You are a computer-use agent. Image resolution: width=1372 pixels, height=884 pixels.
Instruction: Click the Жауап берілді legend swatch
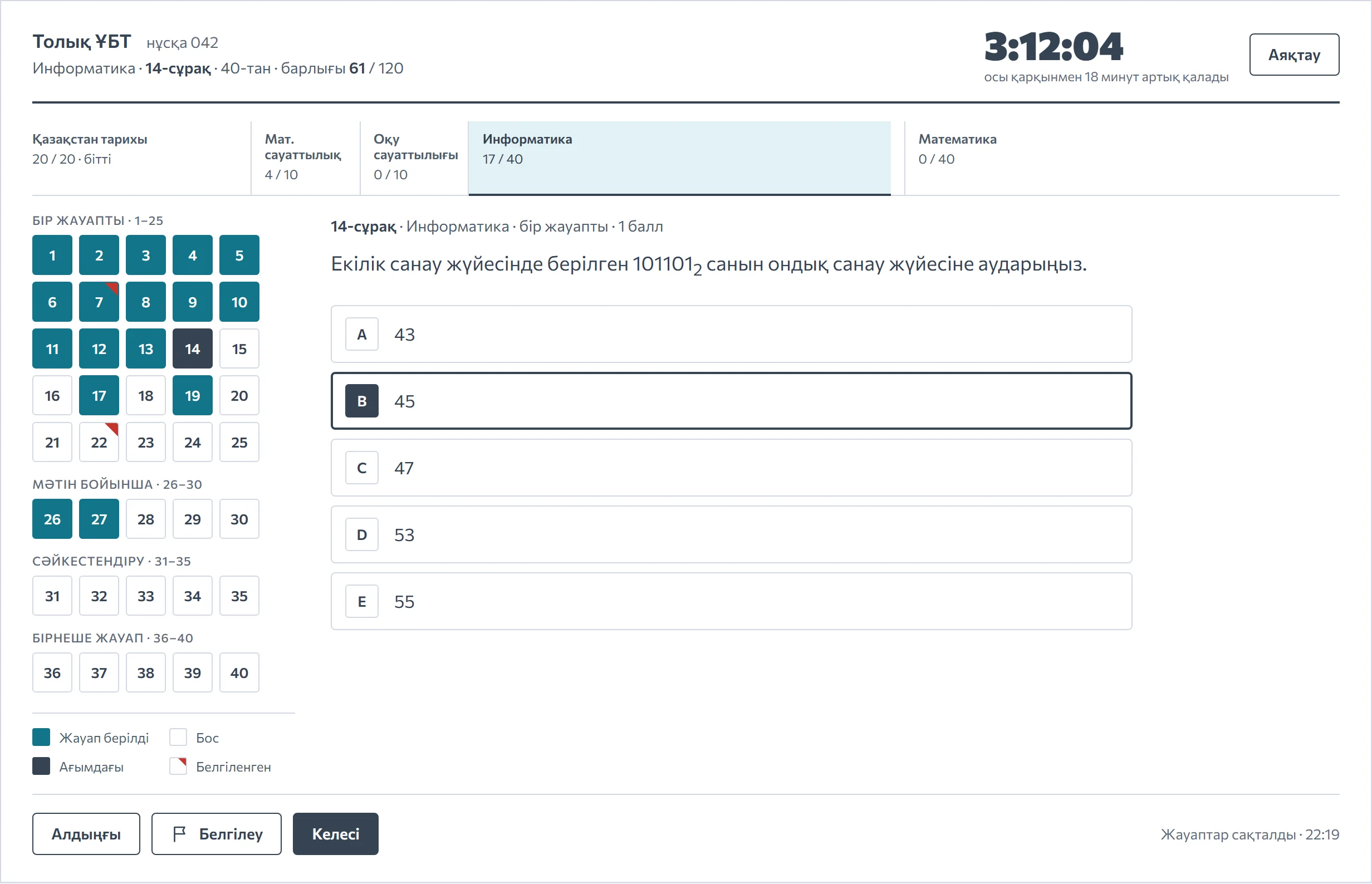point(41,737)
